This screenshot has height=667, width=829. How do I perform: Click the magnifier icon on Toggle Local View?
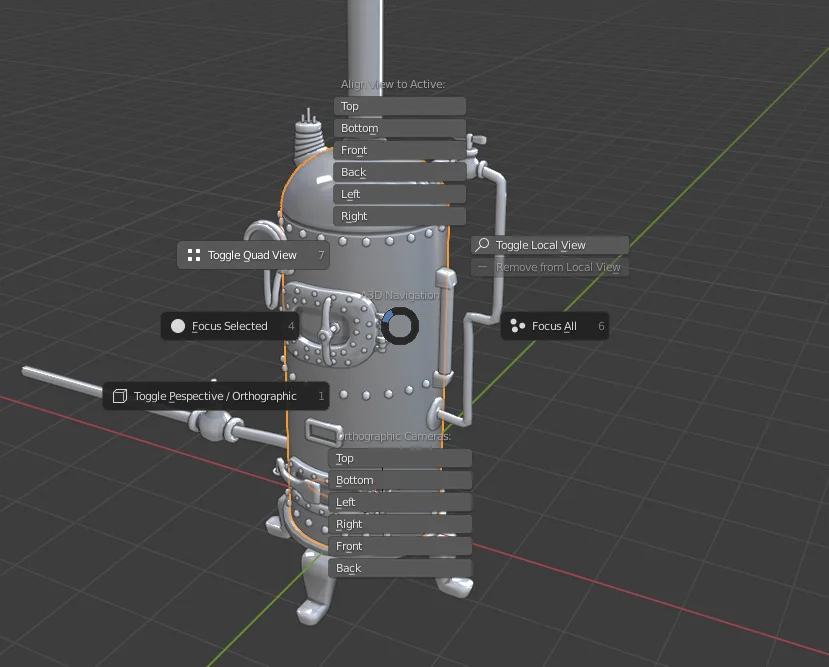[x=481, y=244]
